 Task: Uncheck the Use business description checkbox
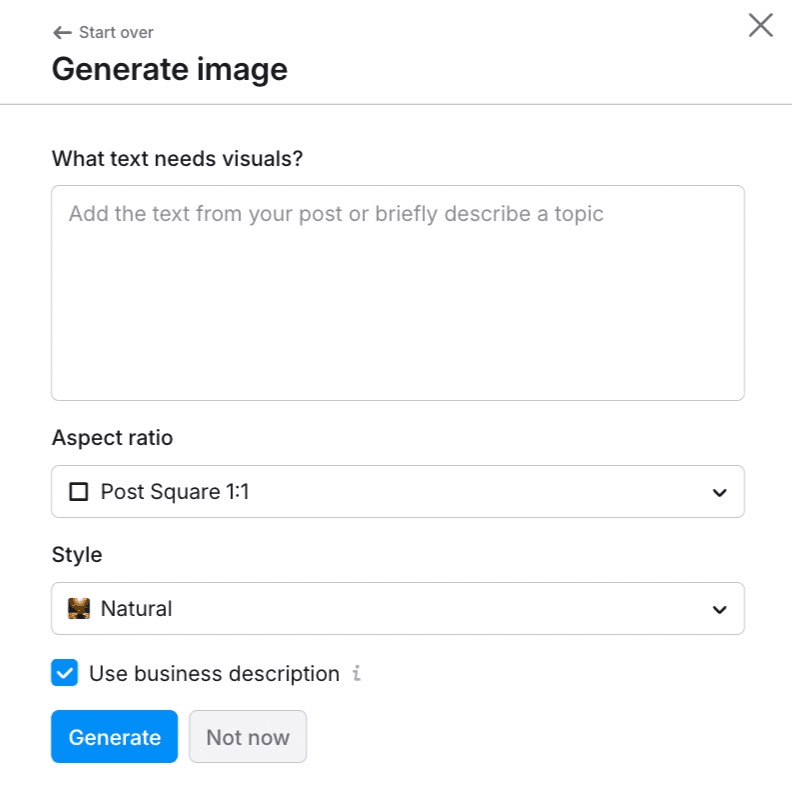pyautogui.click(x=64, y=674)
